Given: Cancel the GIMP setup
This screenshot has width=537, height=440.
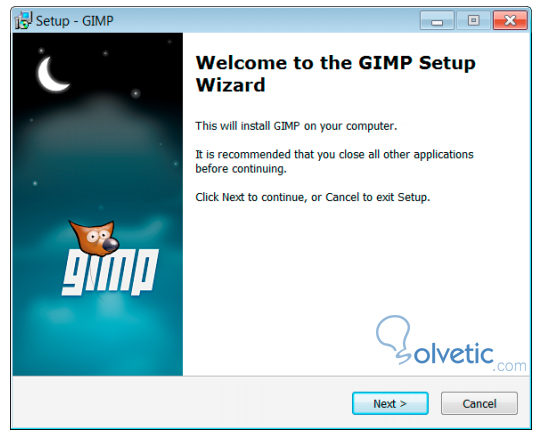Looking at the screenshot, I should (x=479, y=403).
